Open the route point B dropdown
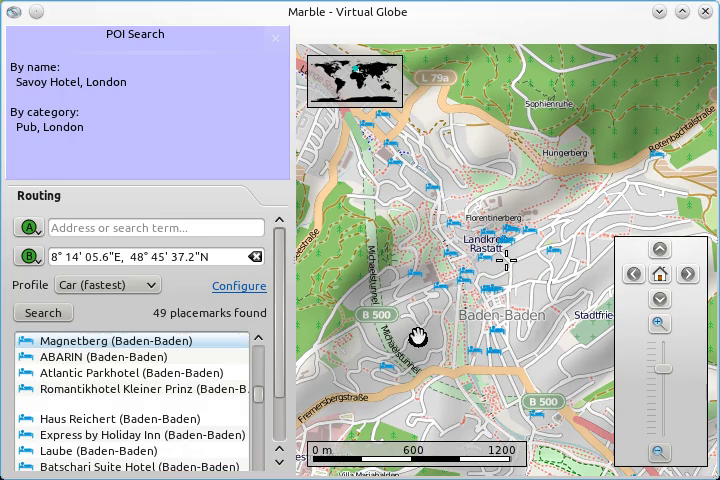 click(x=30, y=257)
